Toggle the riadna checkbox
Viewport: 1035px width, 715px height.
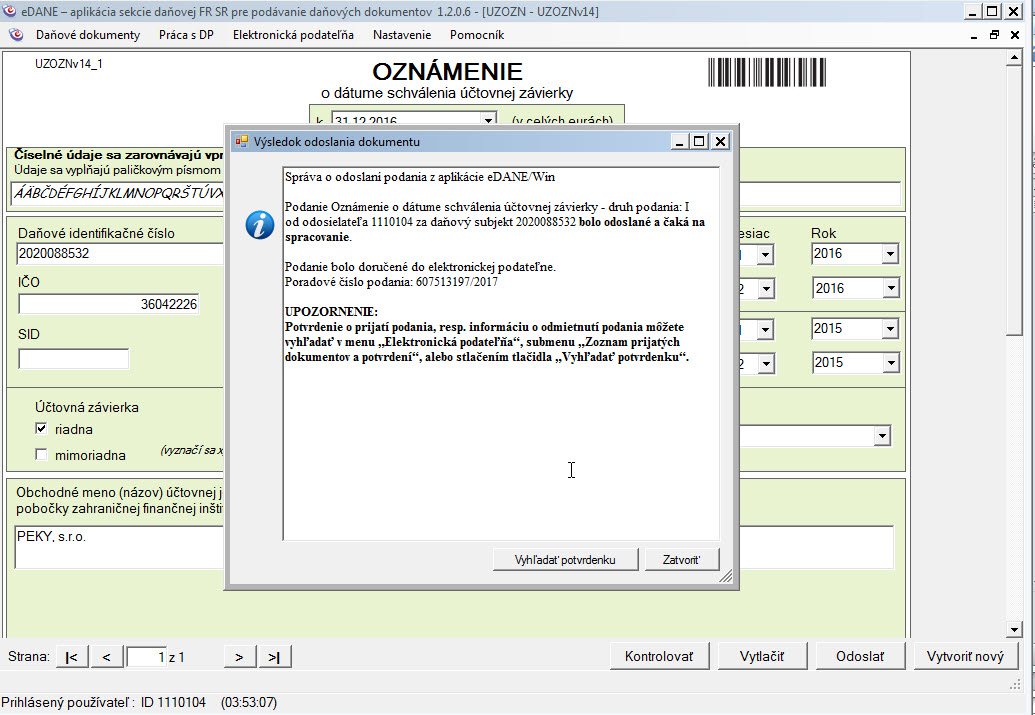coord(42,429)
